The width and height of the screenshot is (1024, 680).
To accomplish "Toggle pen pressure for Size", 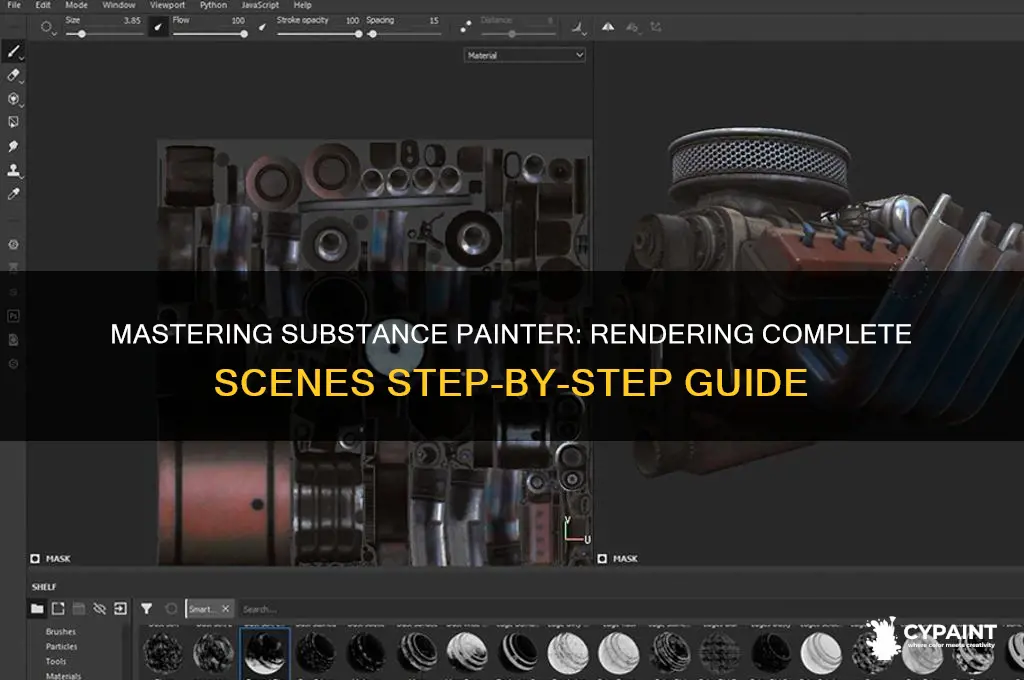I will [157, 27].
